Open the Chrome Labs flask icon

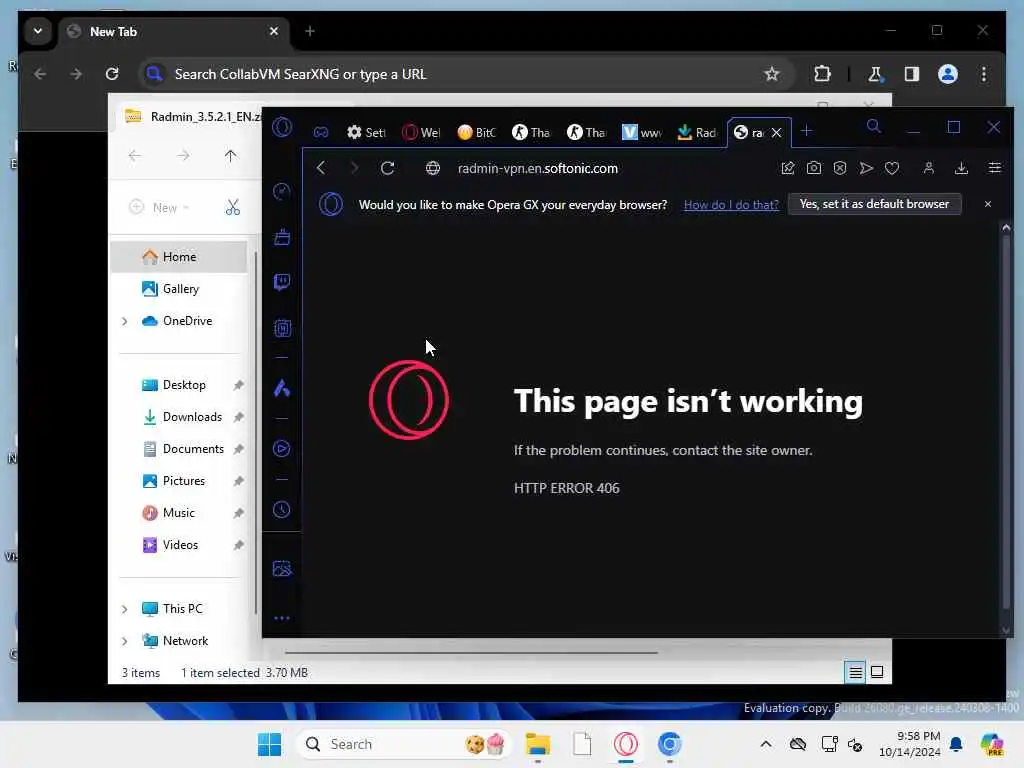point(875,74)
